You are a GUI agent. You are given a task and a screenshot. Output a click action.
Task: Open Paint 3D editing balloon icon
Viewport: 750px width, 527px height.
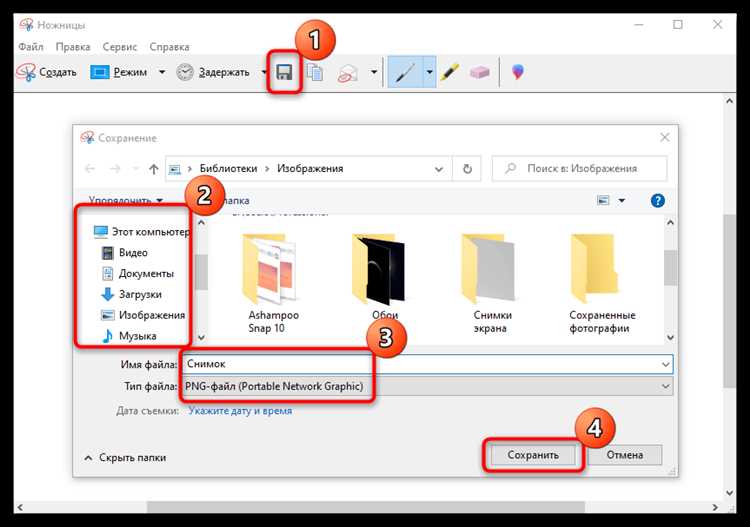tap(517, 73)
